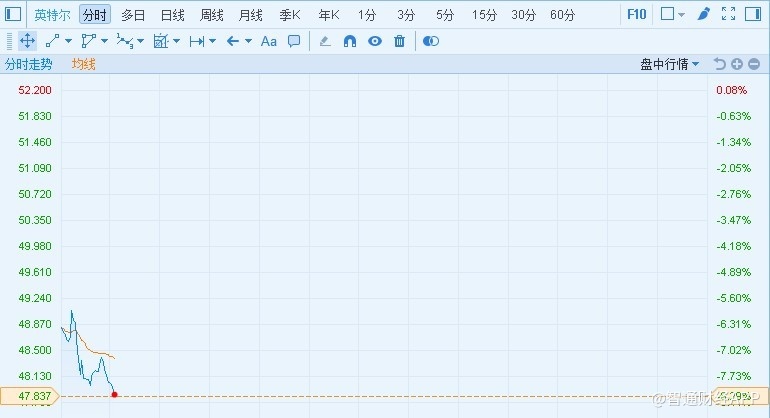Viewport: 770px width, 418px height.
Task: Open the 月线 chart tab
Action: tap(250, 15)
